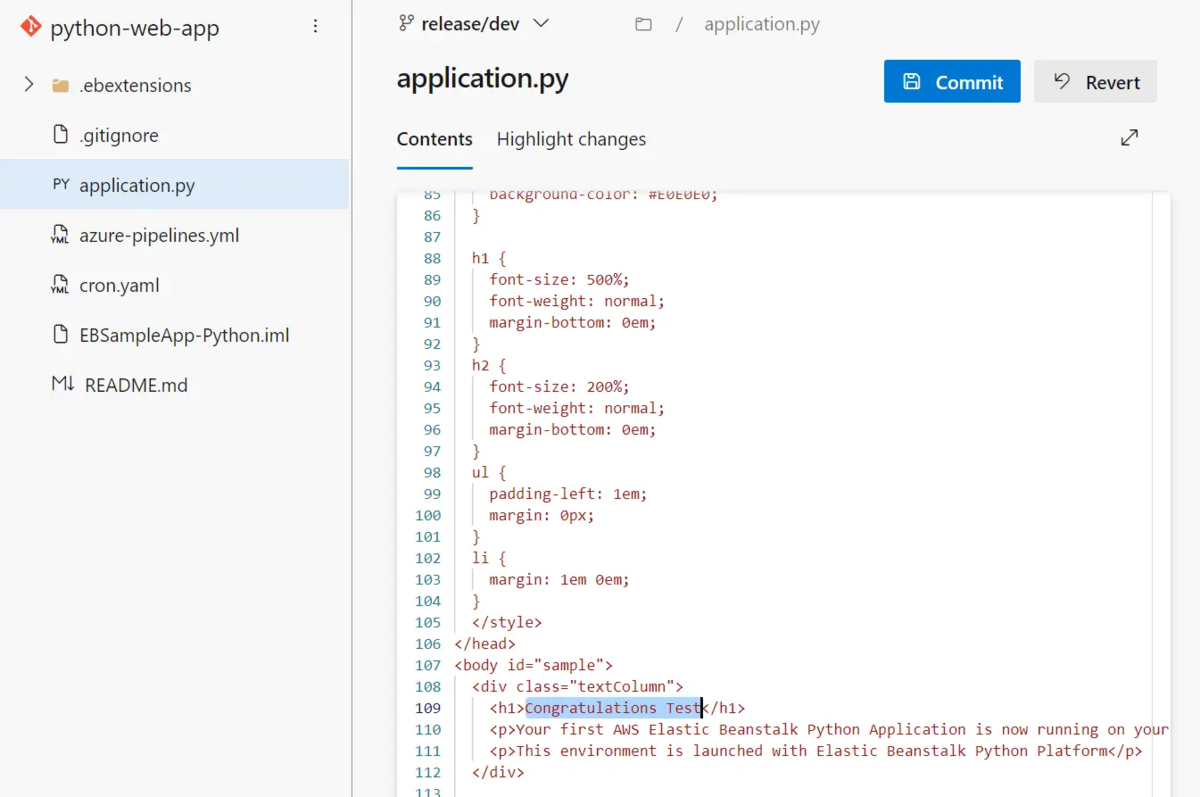Select application.py in the file tree
The image size is (1200, 797).
point(174,185)
